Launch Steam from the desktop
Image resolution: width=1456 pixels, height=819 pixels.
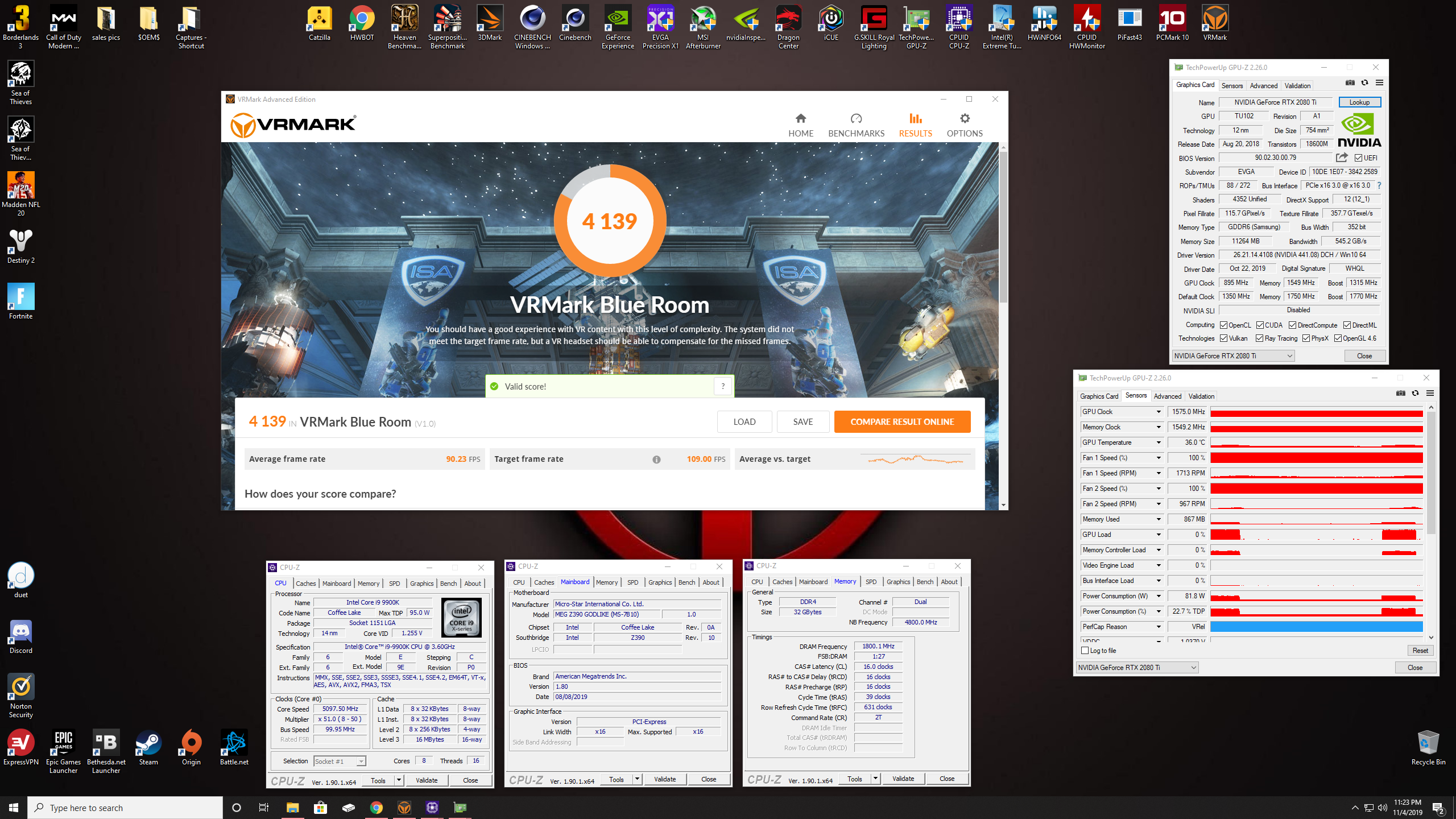pyautogui.click(x=148, y=747)
